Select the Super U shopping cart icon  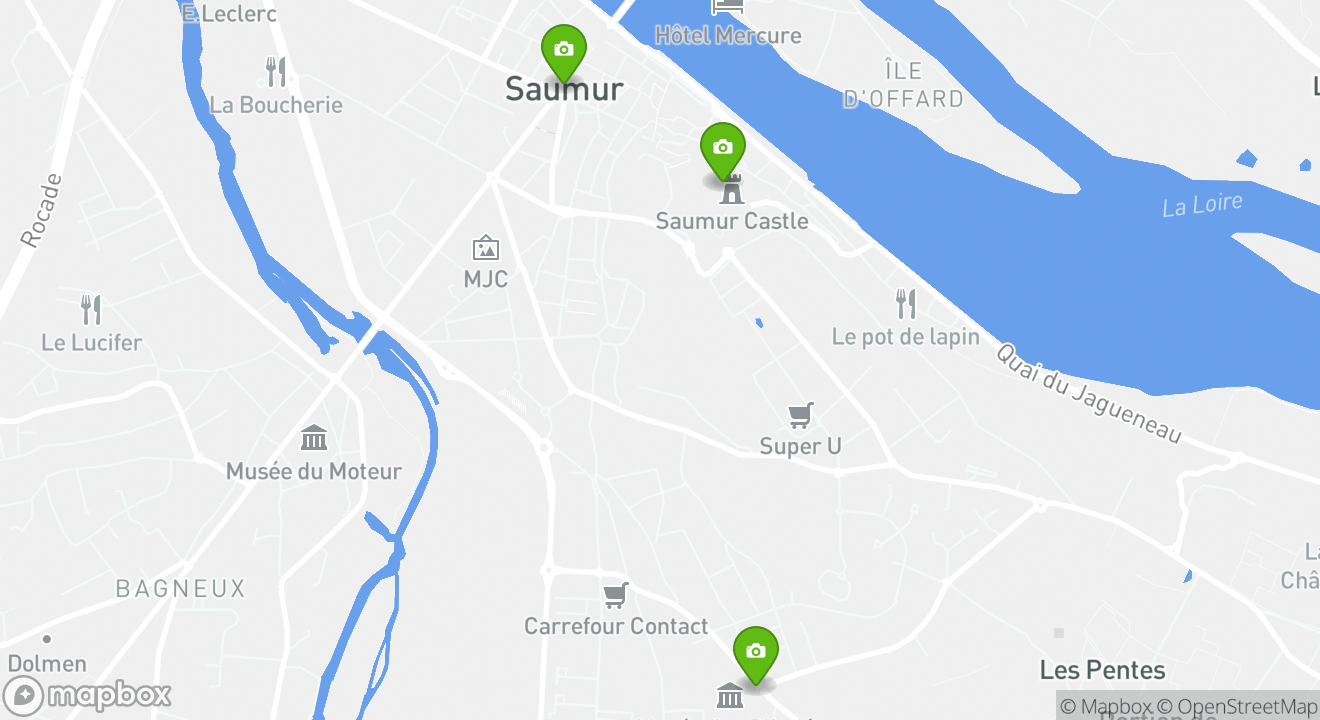[x=800, y=415]
